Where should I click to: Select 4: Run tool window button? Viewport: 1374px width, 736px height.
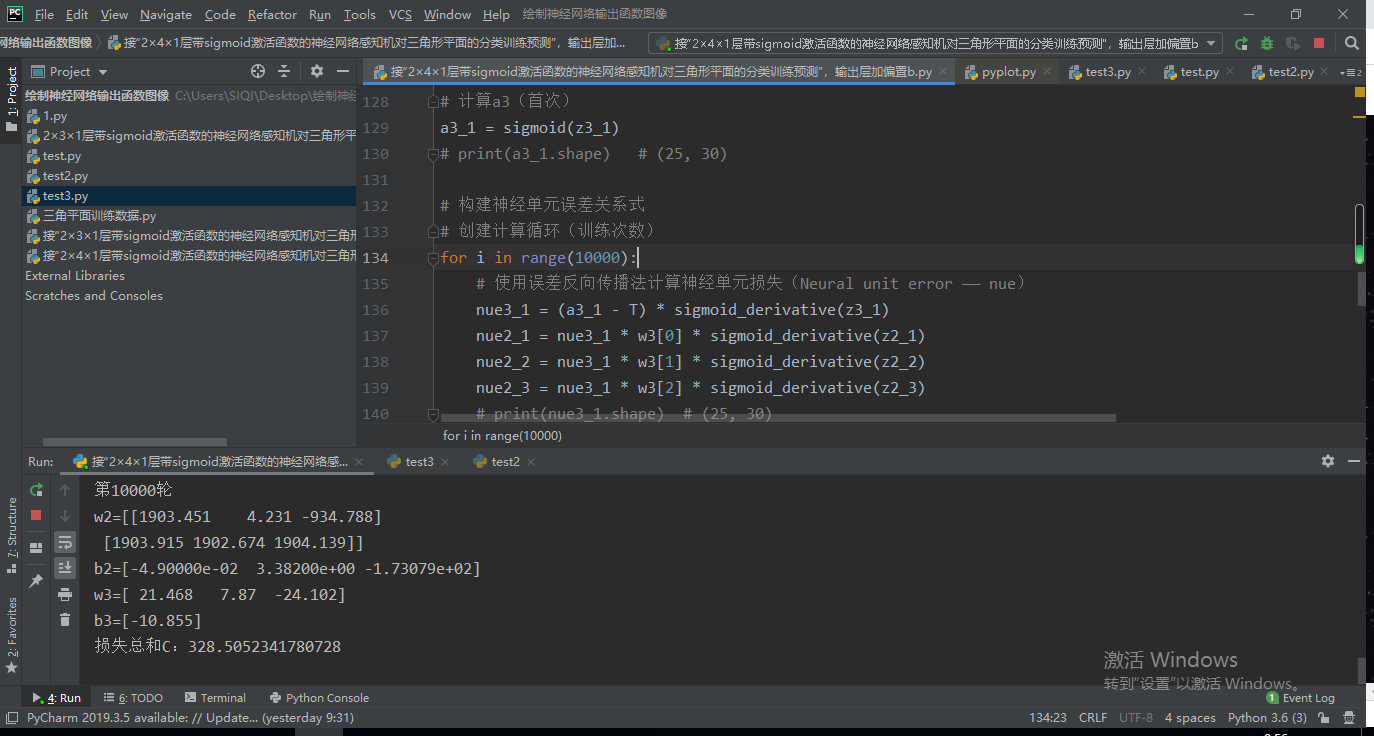[x=57, y=698]
